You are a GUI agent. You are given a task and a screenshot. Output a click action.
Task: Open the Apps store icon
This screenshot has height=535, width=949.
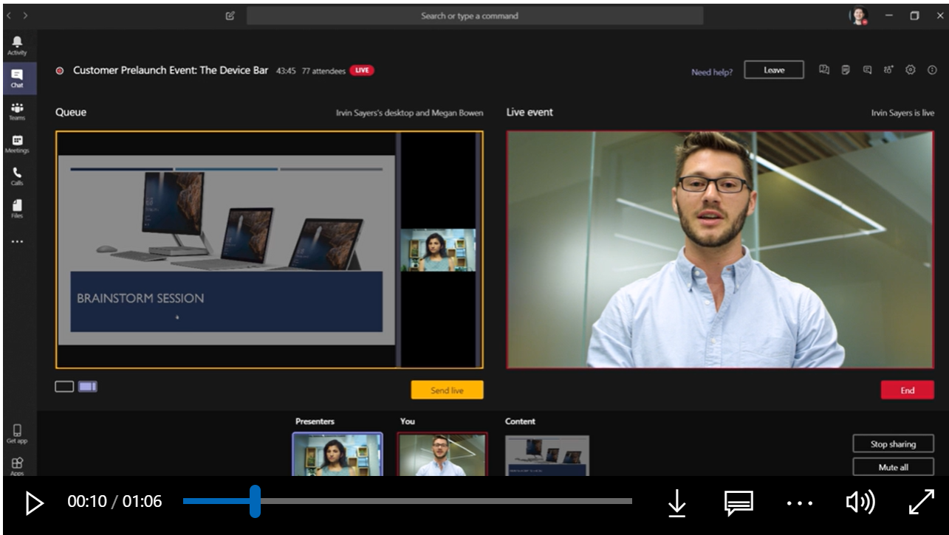(x=17, y=466)
